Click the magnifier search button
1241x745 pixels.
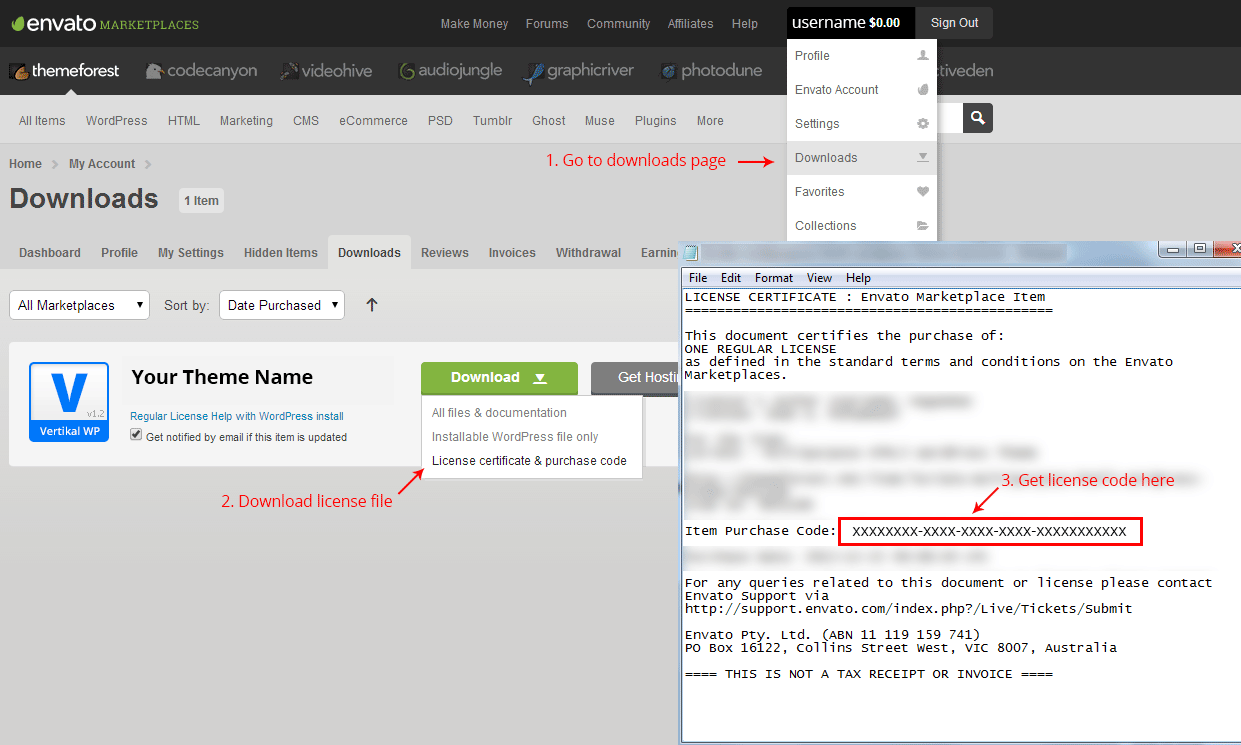point(977,118)
